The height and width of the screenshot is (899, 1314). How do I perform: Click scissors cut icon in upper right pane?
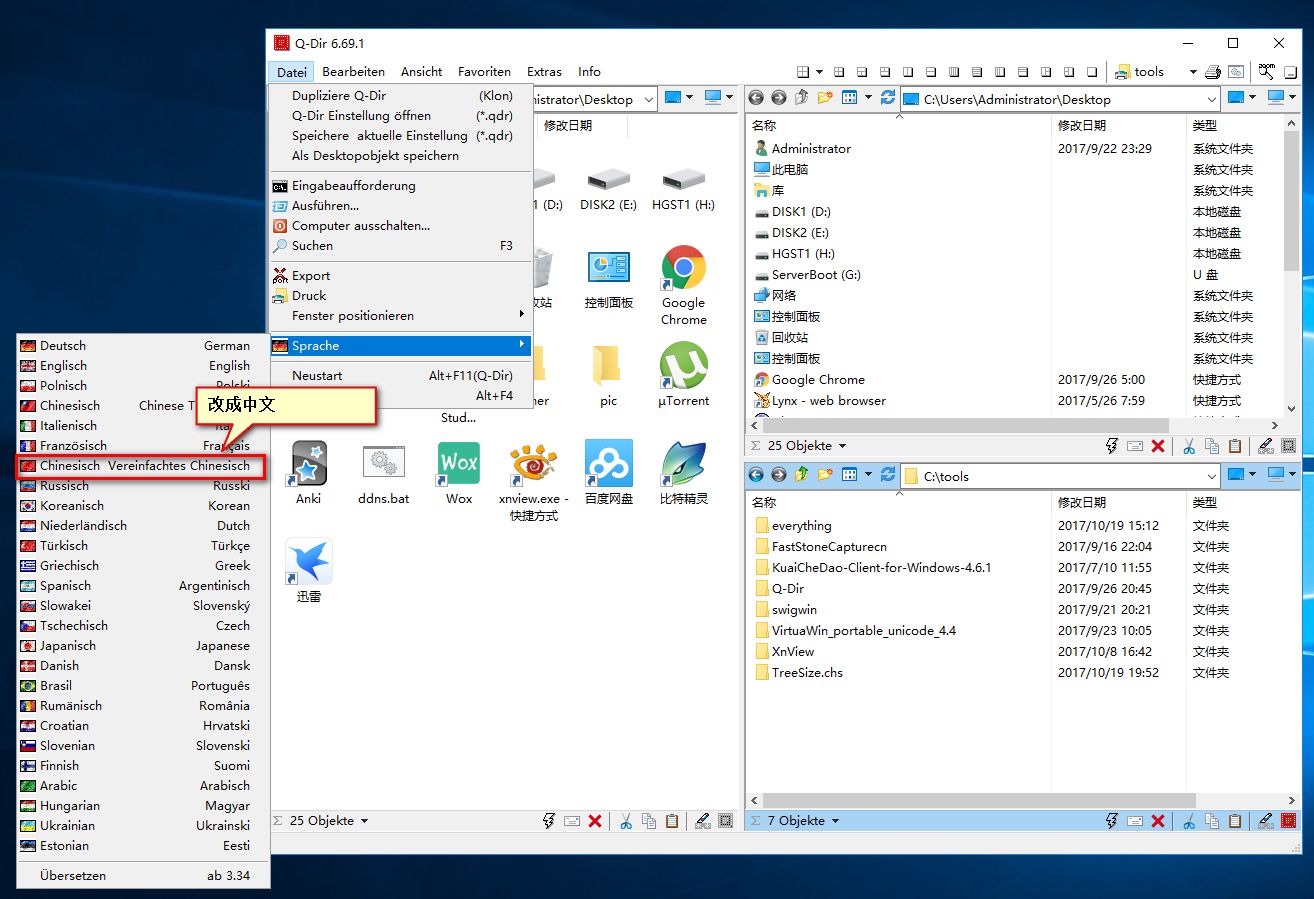(1189, 446)
